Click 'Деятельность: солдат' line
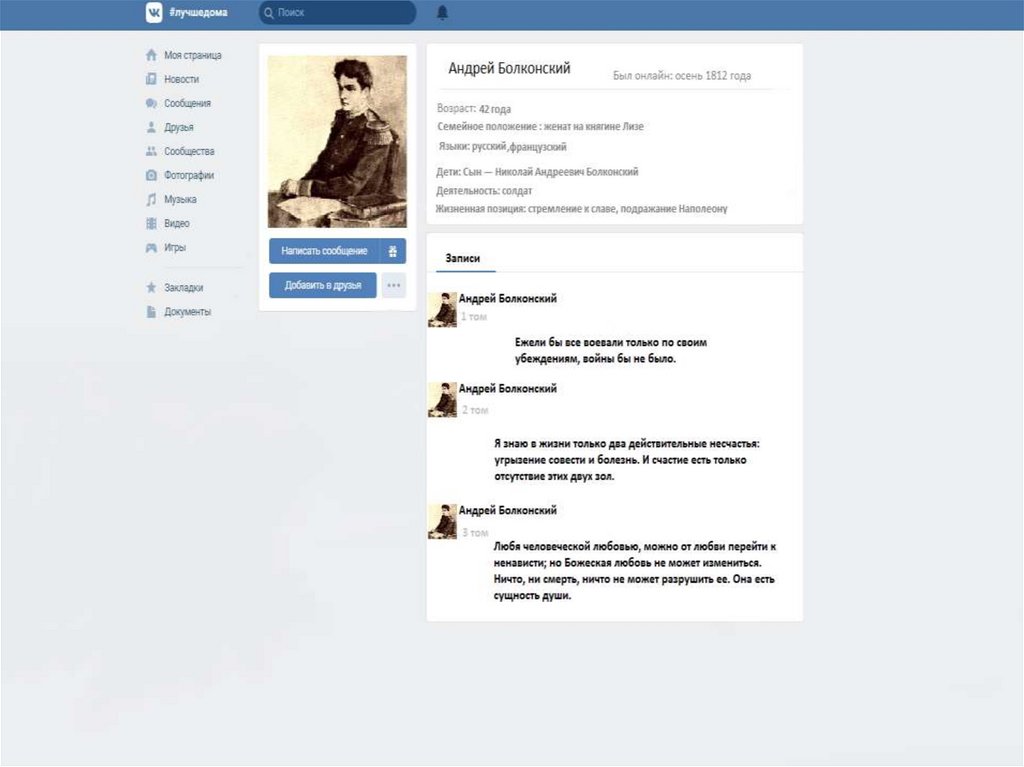 pyautogui.click(x=484, y=191)
